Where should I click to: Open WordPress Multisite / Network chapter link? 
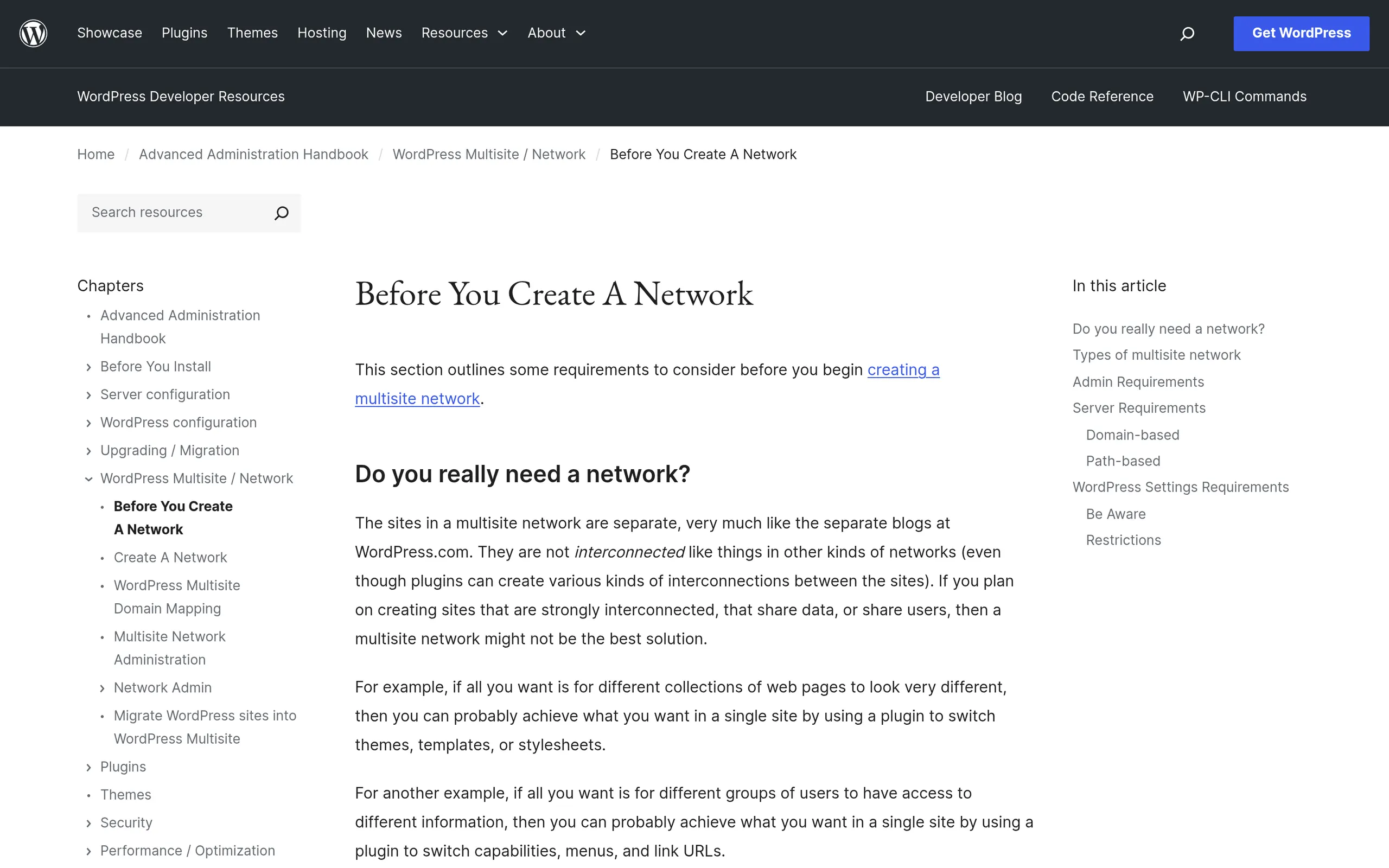196,478
